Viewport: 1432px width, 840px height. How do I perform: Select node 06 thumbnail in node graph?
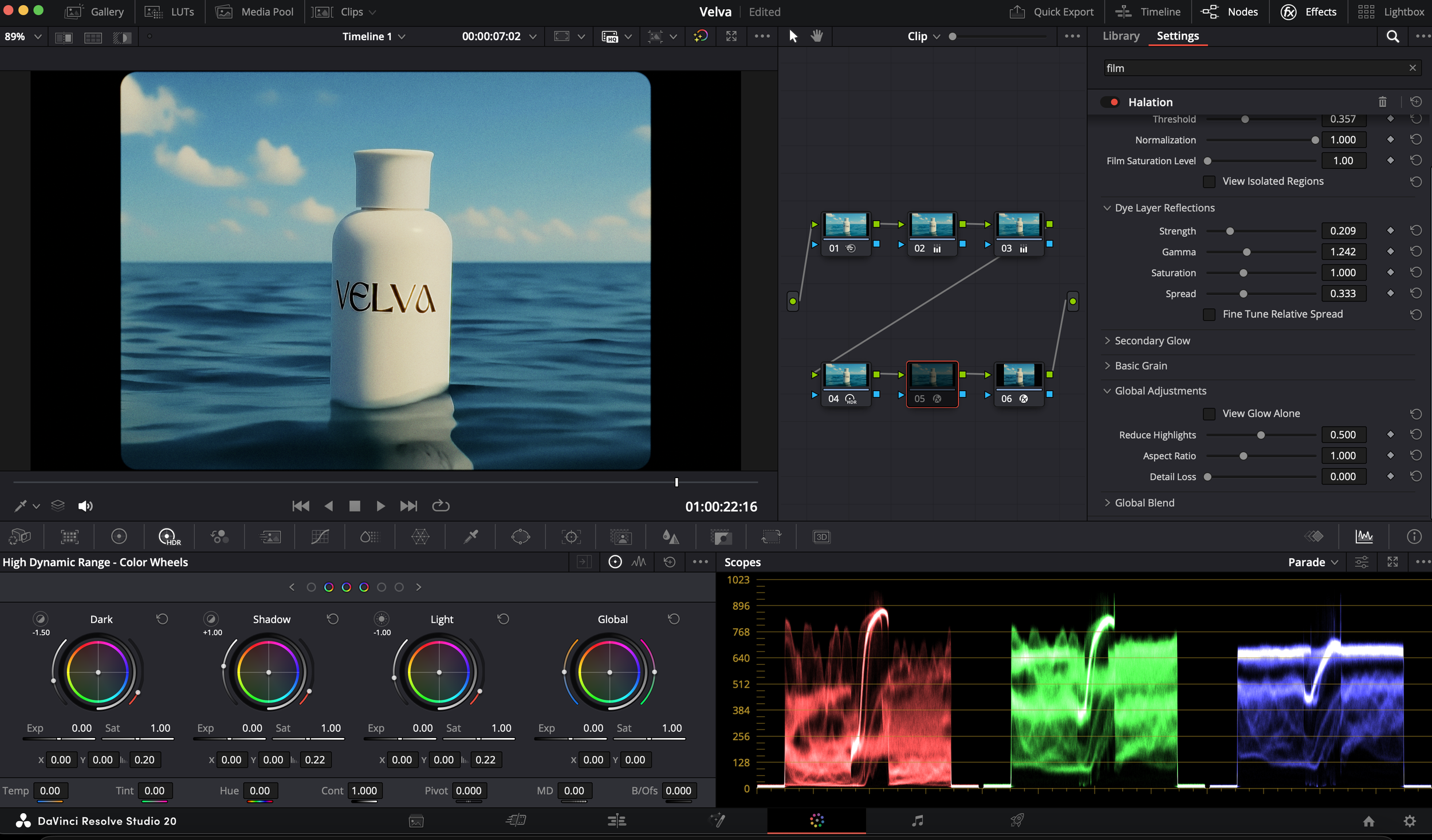coord(1018,376)
